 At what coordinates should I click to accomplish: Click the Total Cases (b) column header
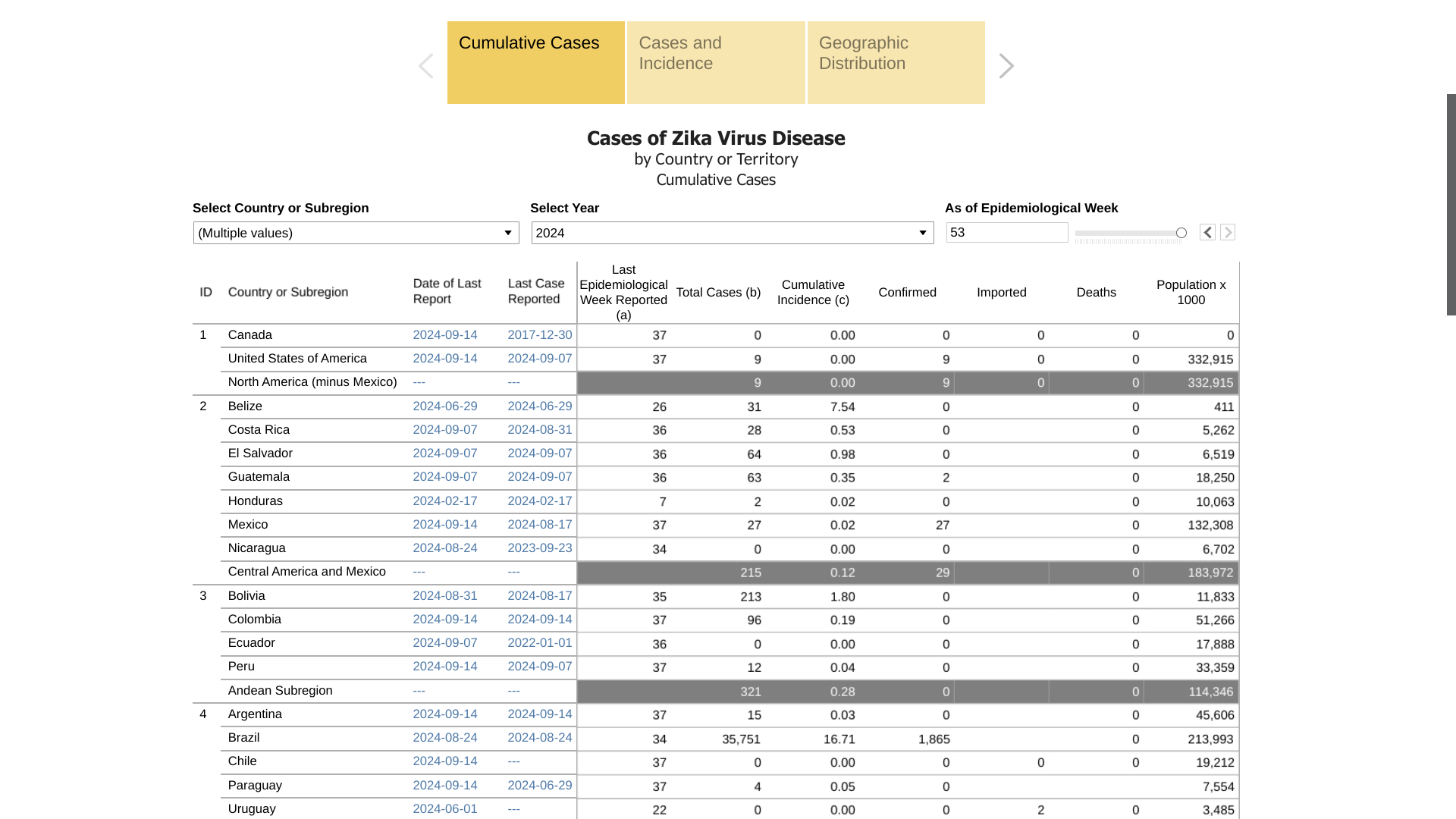click(x=717, y=293)
